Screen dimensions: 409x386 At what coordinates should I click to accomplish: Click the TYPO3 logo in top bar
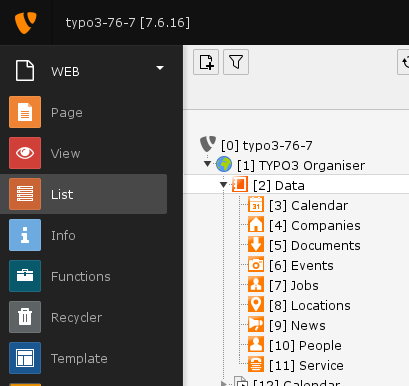click(x=25, y=22)
